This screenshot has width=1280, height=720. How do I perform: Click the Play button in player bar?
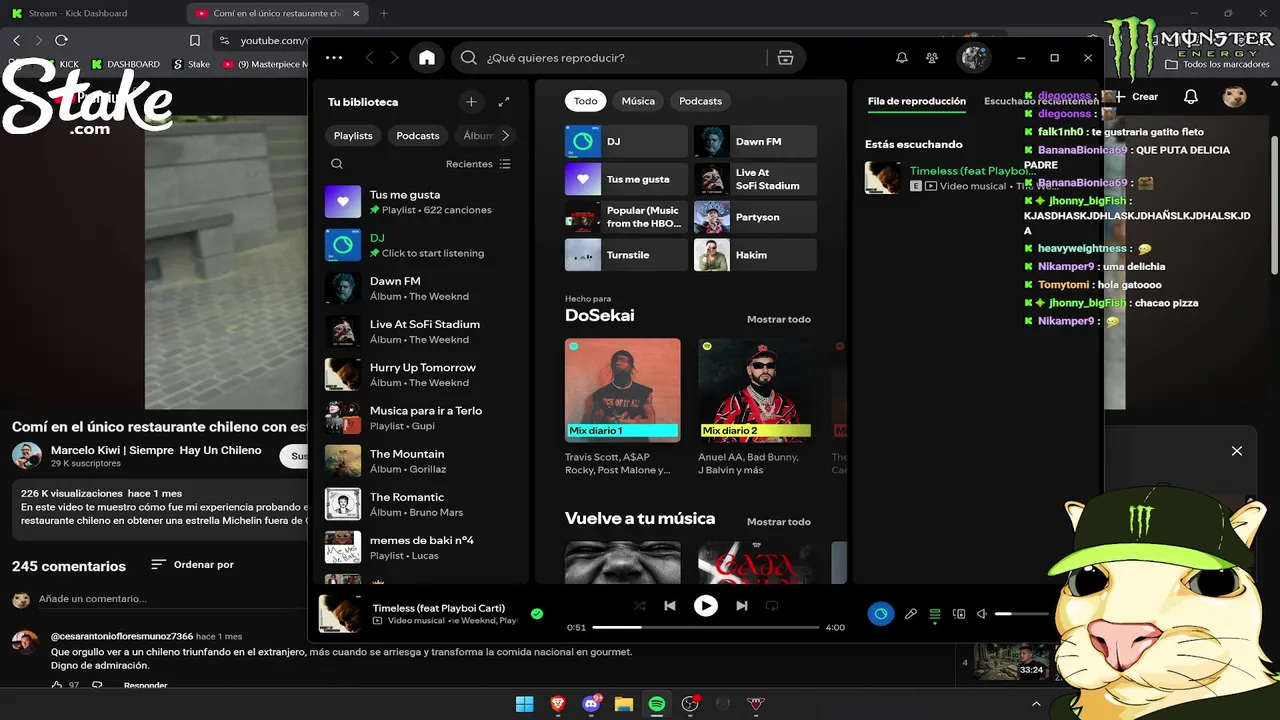pyautogui.click(x=706, y=606)
